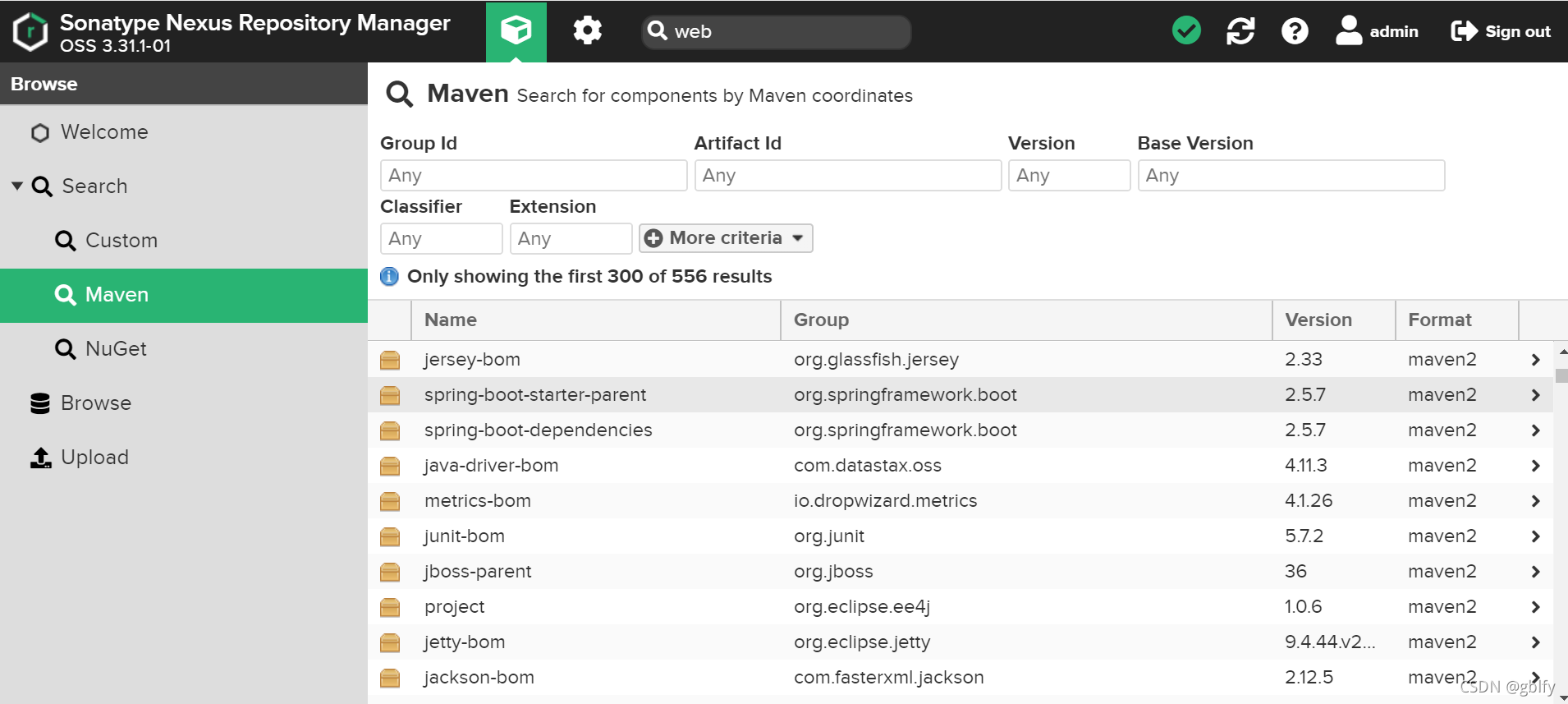Select the io.dropwizard.metrics group cell
The image size is (1568, 704).
pos(885,501)
